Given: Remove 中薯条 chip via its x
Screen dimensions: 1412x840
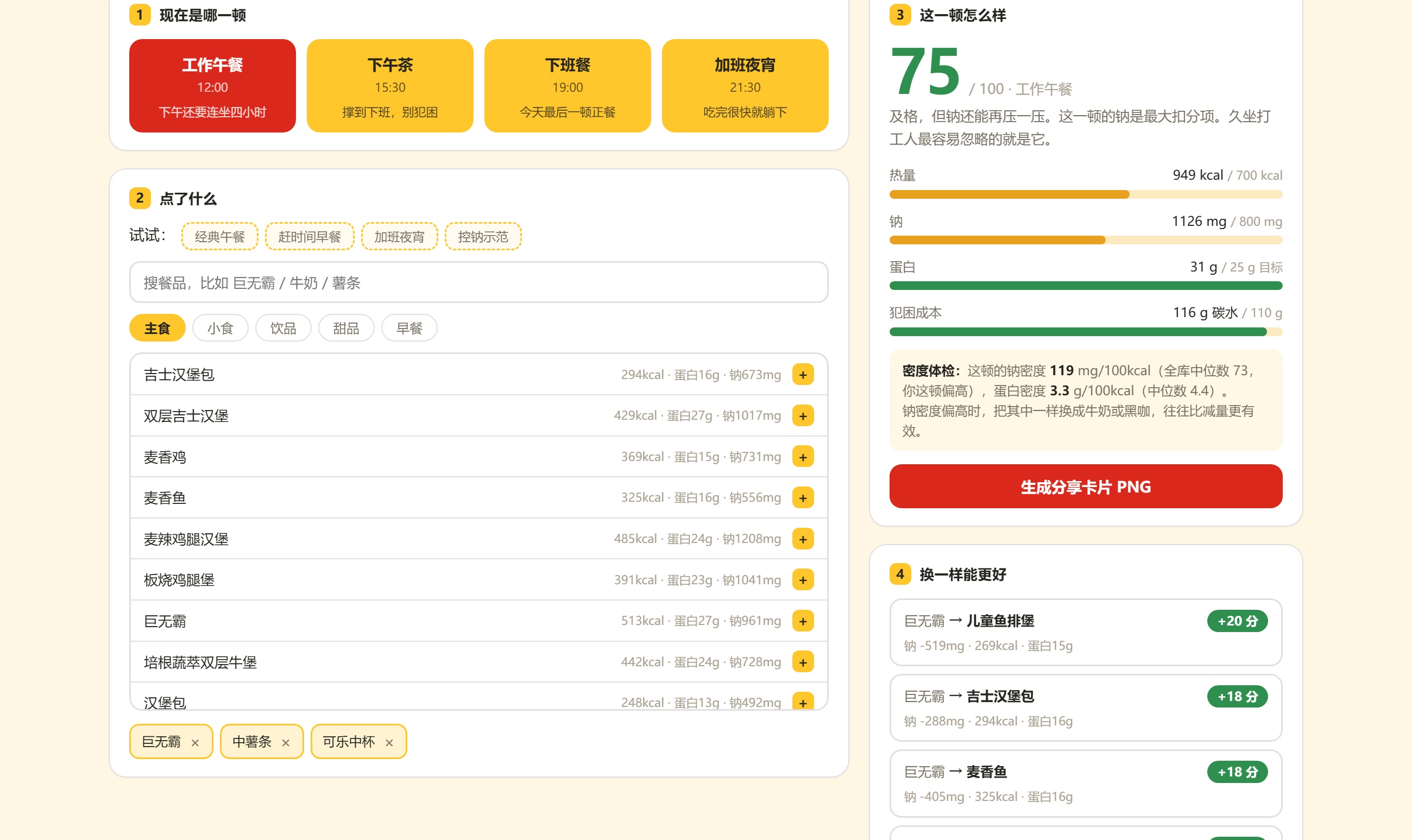Looking at the screenshot, I should pos(286,743).
